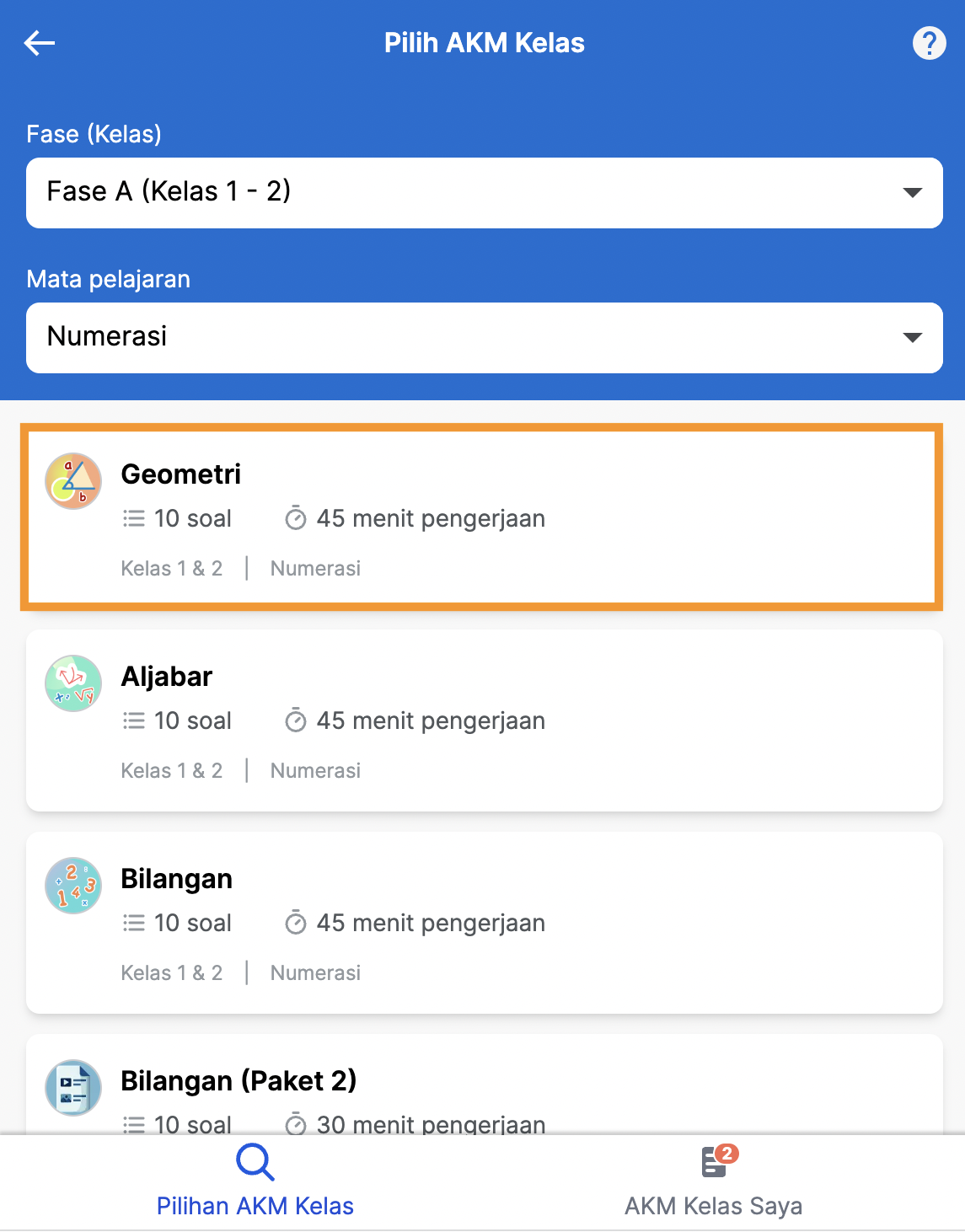Go back using the arrow icon
The height and width of the screenshot is (1232, 965).
40,43
